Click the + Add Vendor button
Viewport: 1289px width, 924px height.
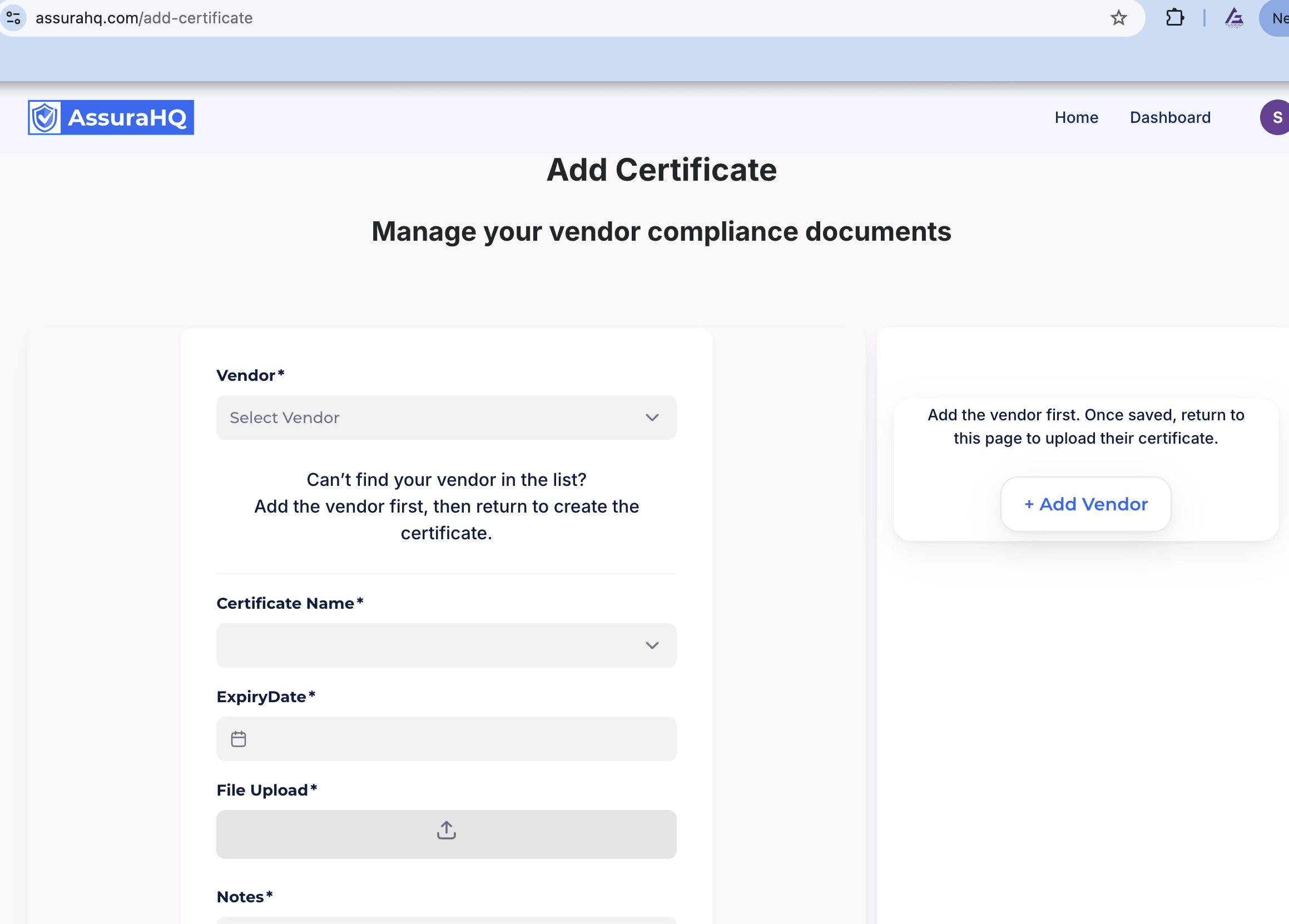(x=1085, y=504)
